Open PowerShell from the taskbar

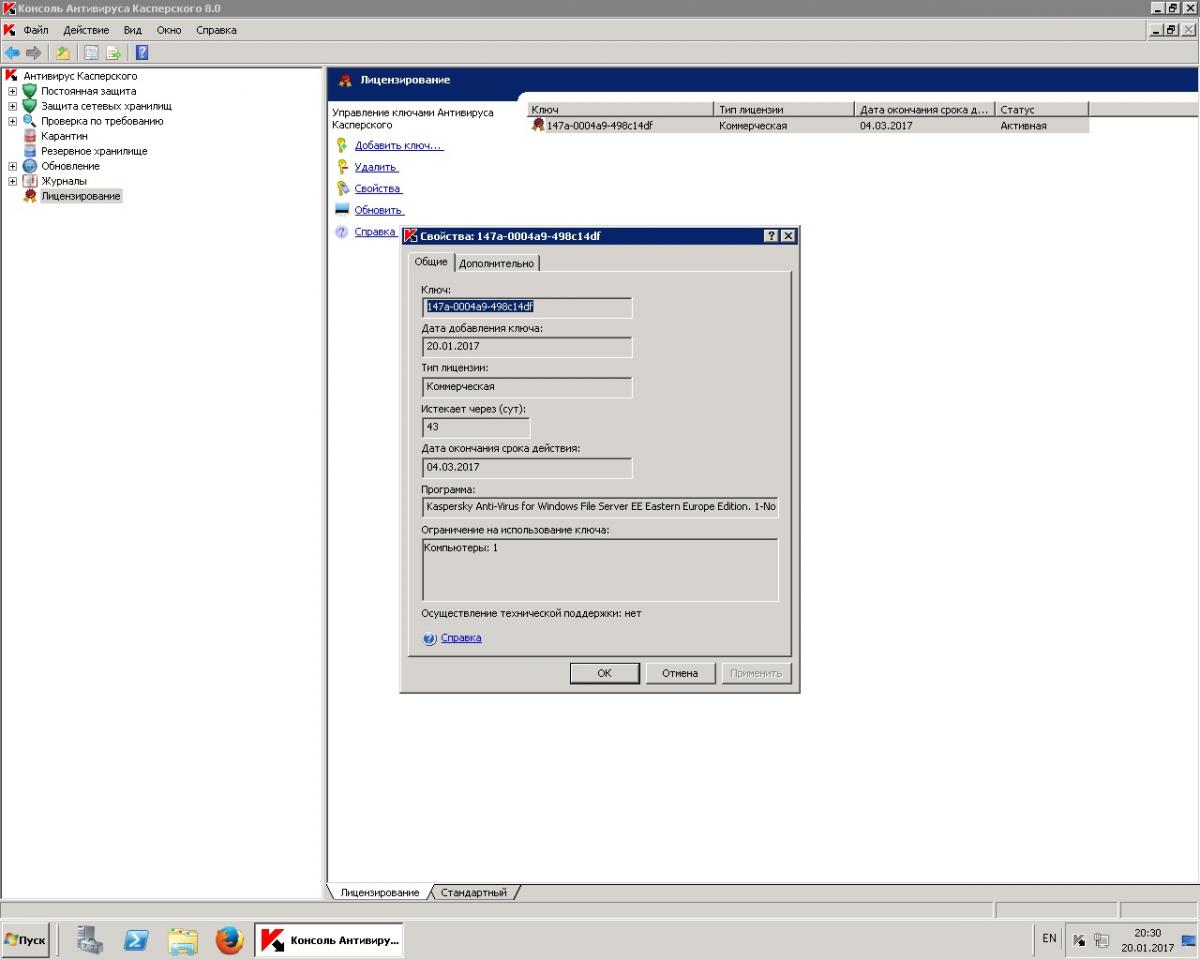click(x=137, y=940)
